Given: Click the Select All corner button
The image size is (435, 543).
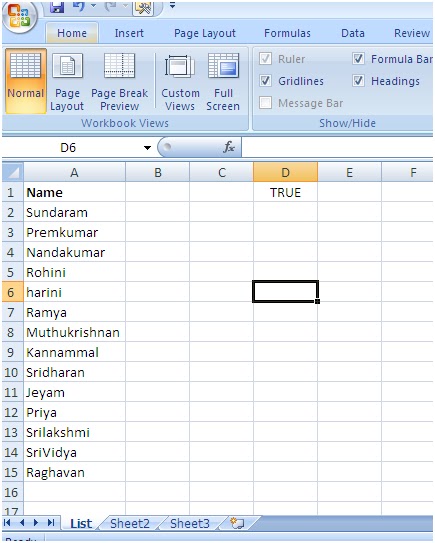Looking at the screenshot, I should (x=13, y=172).
